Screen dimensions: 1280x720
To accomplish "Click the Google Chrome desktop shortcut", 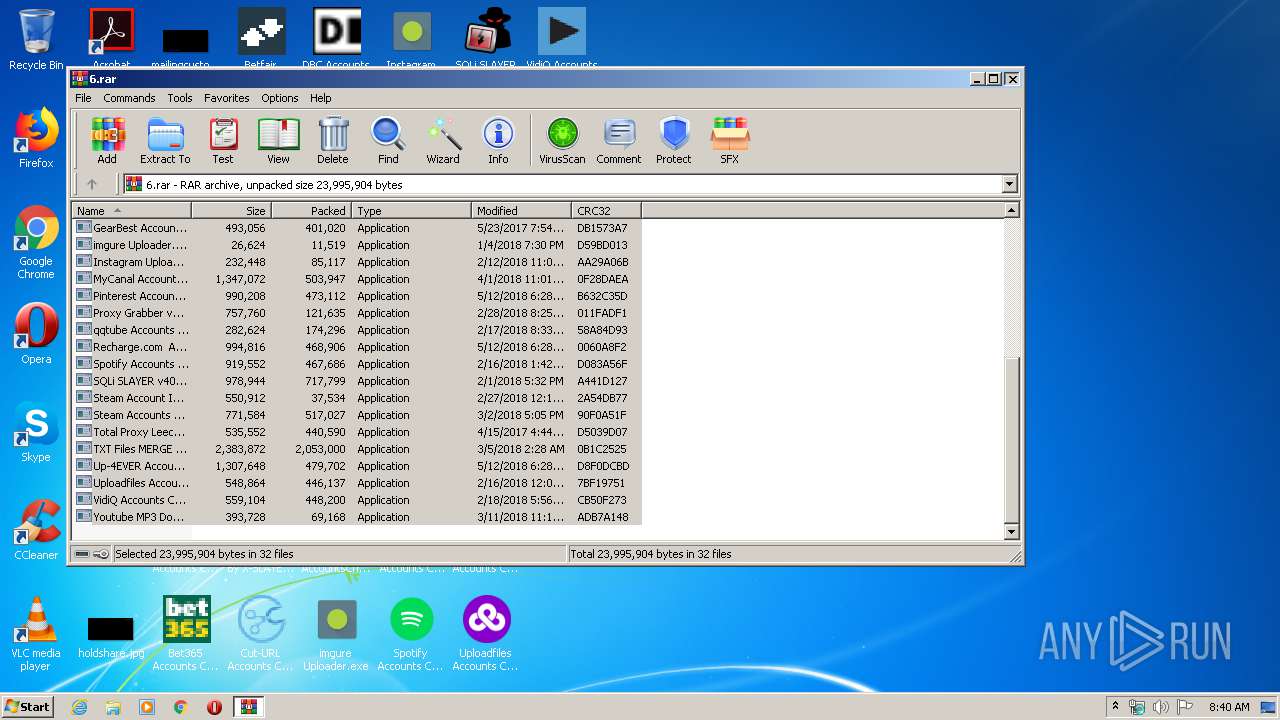I will [x=36, y=242].
